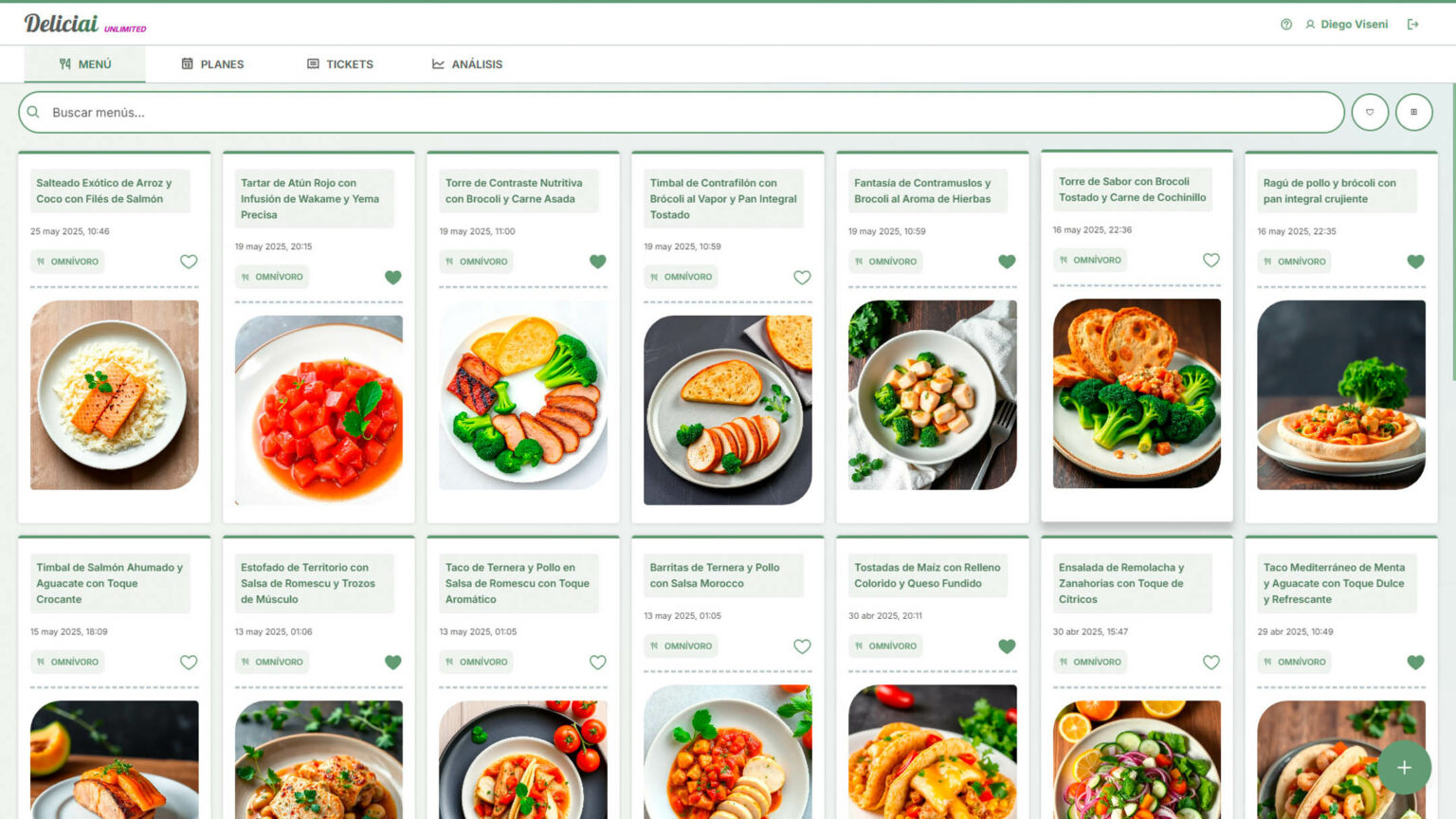The height and width of the screenshot is (819, 1456).
Task: Select the date 25 may 2025, 10:46
Action: tap(70, 231)
